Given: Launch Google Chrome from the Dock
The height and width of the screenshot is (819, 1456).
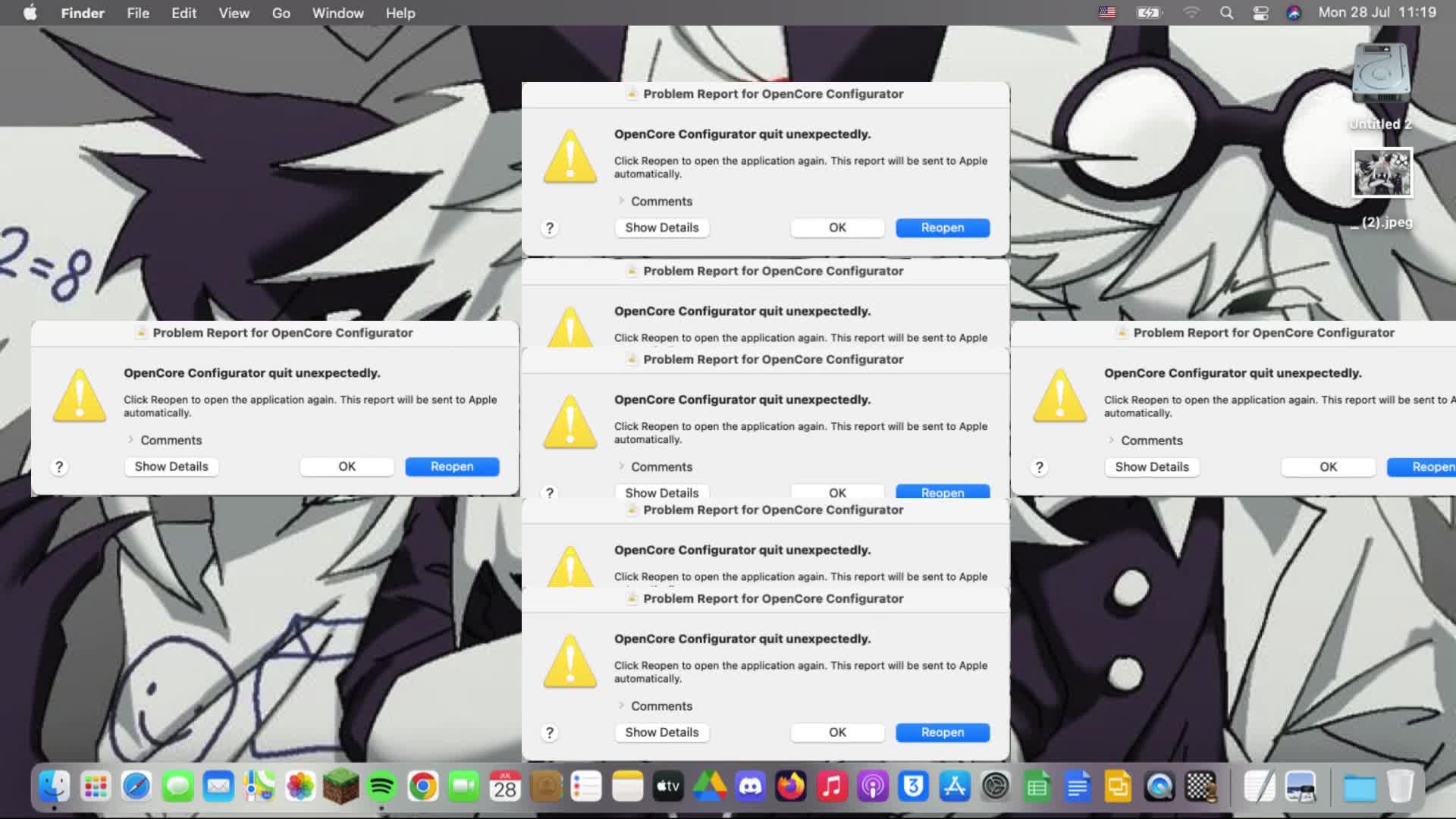Looking at the screenshot, I should 423,786.
